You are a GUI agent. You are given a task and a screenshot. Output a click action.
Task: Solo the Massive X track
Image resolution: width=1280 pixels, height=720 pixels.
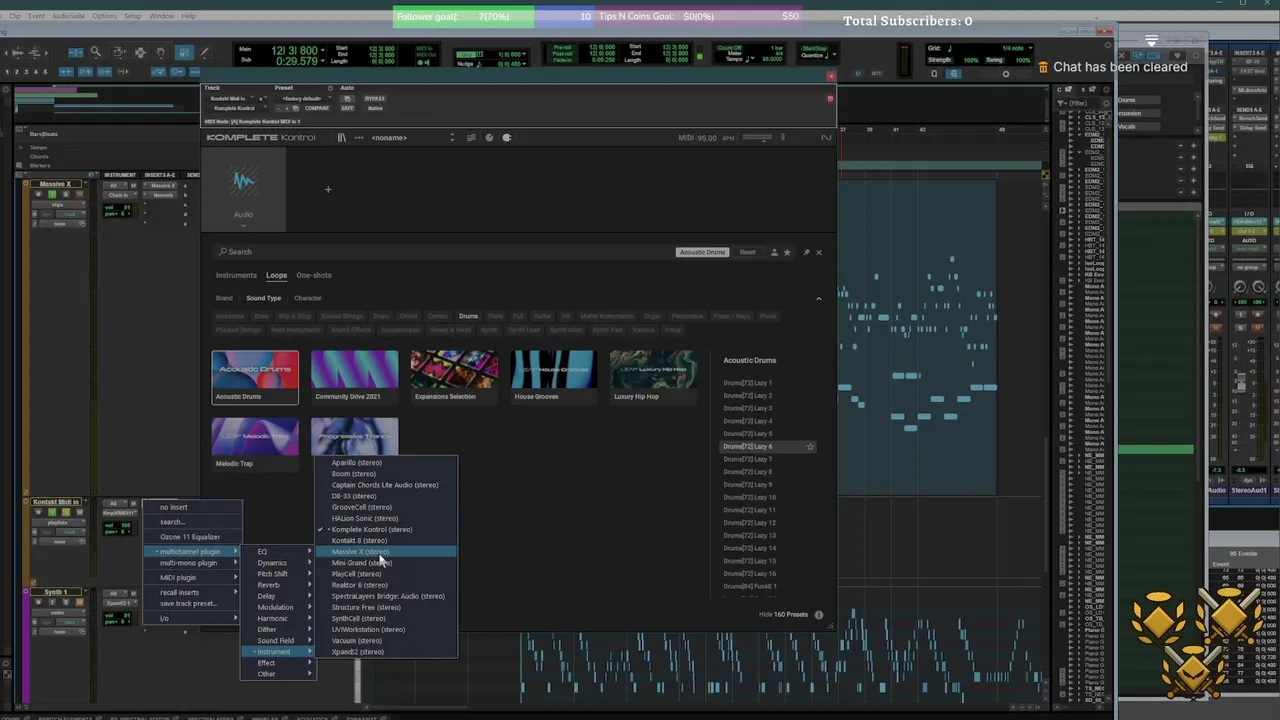pyautogui.click(x=66, y=194)
